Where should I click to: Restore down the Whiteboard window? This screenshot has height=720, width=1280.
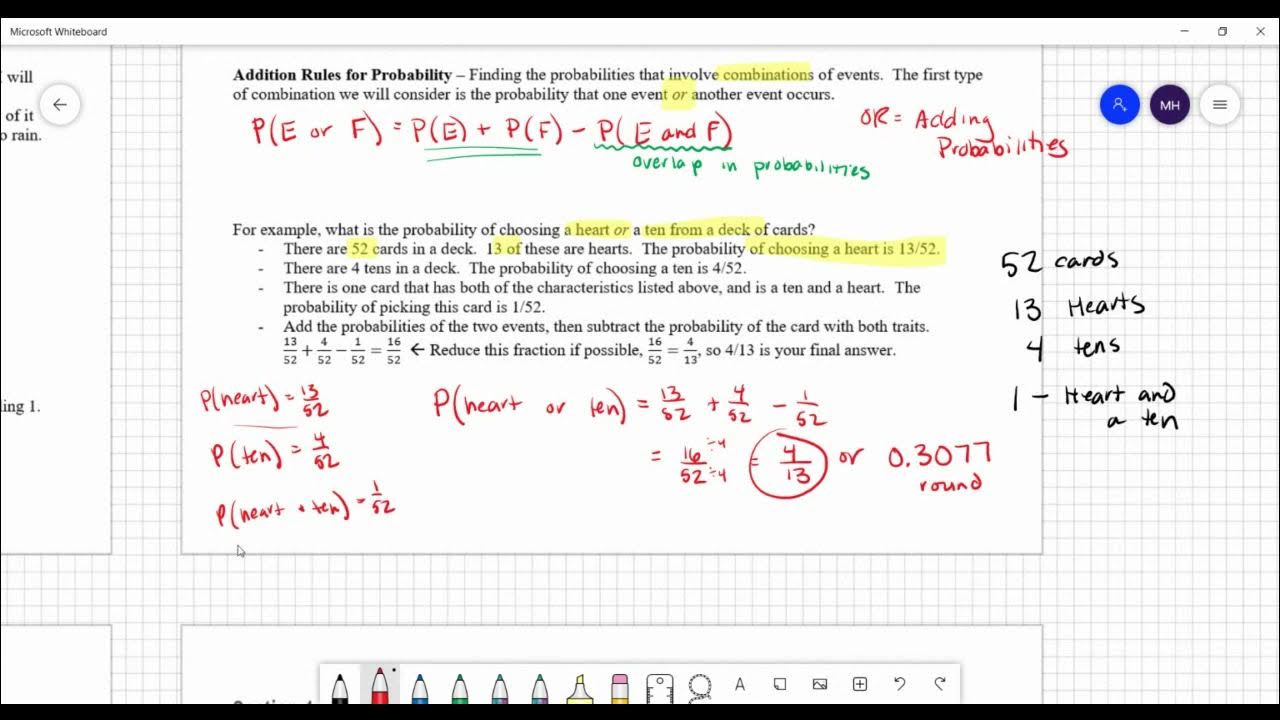tap(1222, 31)
